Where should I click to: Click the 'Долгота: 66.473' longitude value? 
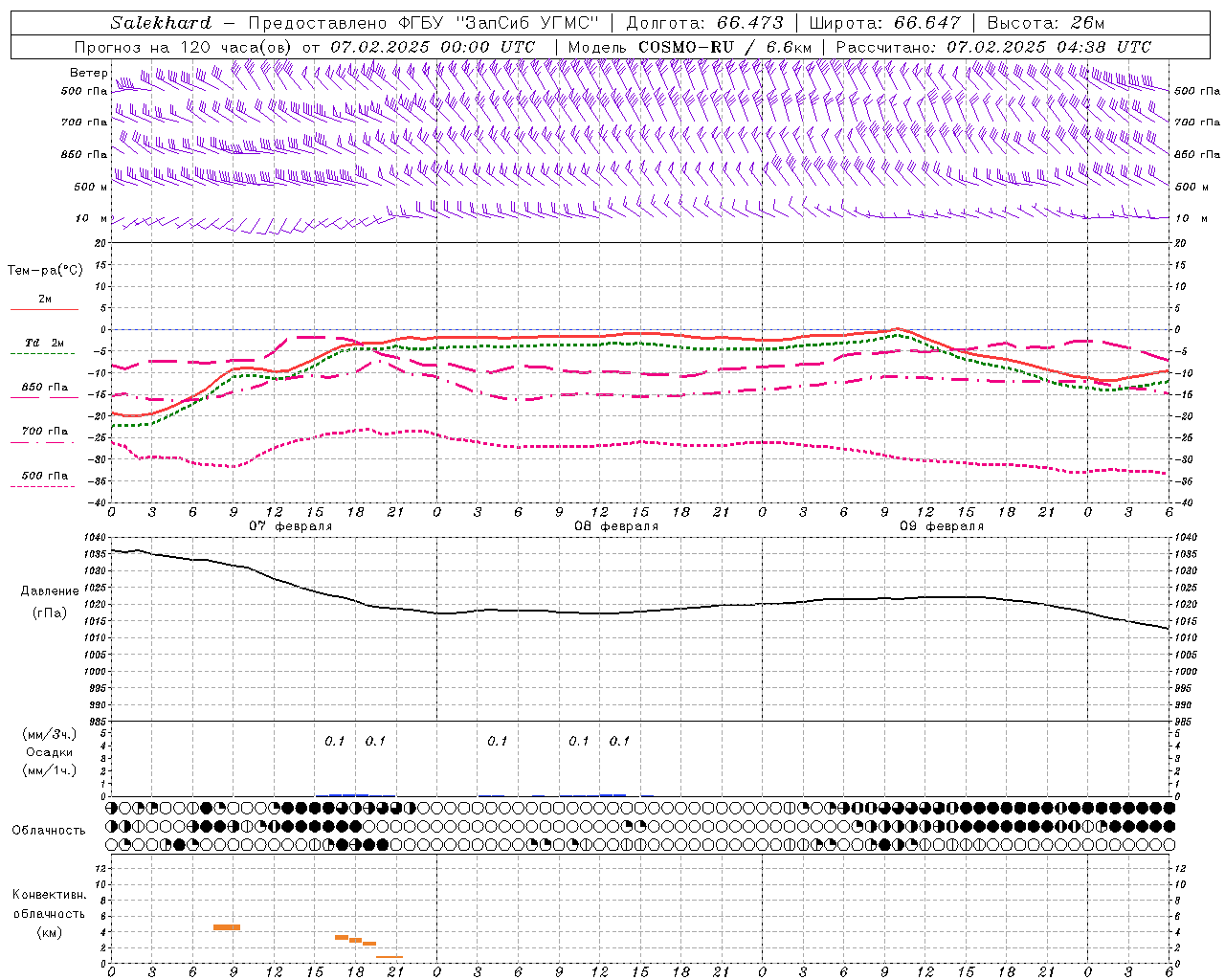point(704,23)
